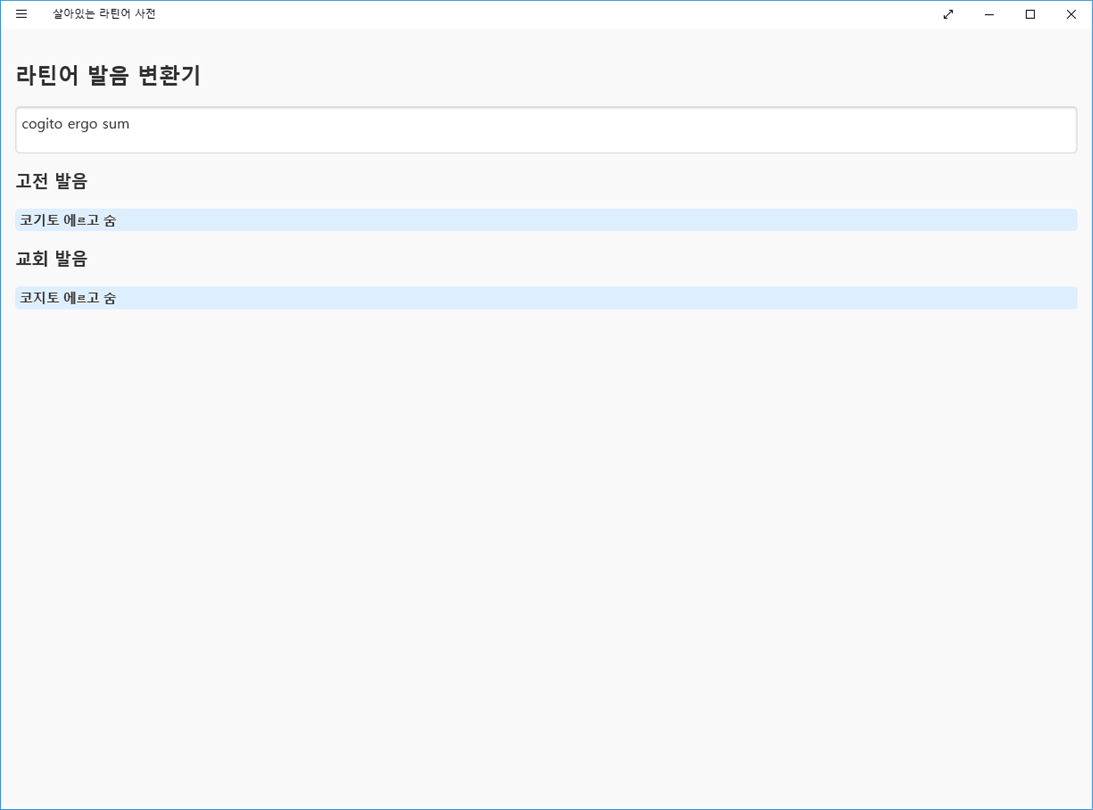1093x810 pixels.
Task: Click the word 코지토 in ecclesiastical result
Action: 39,298
